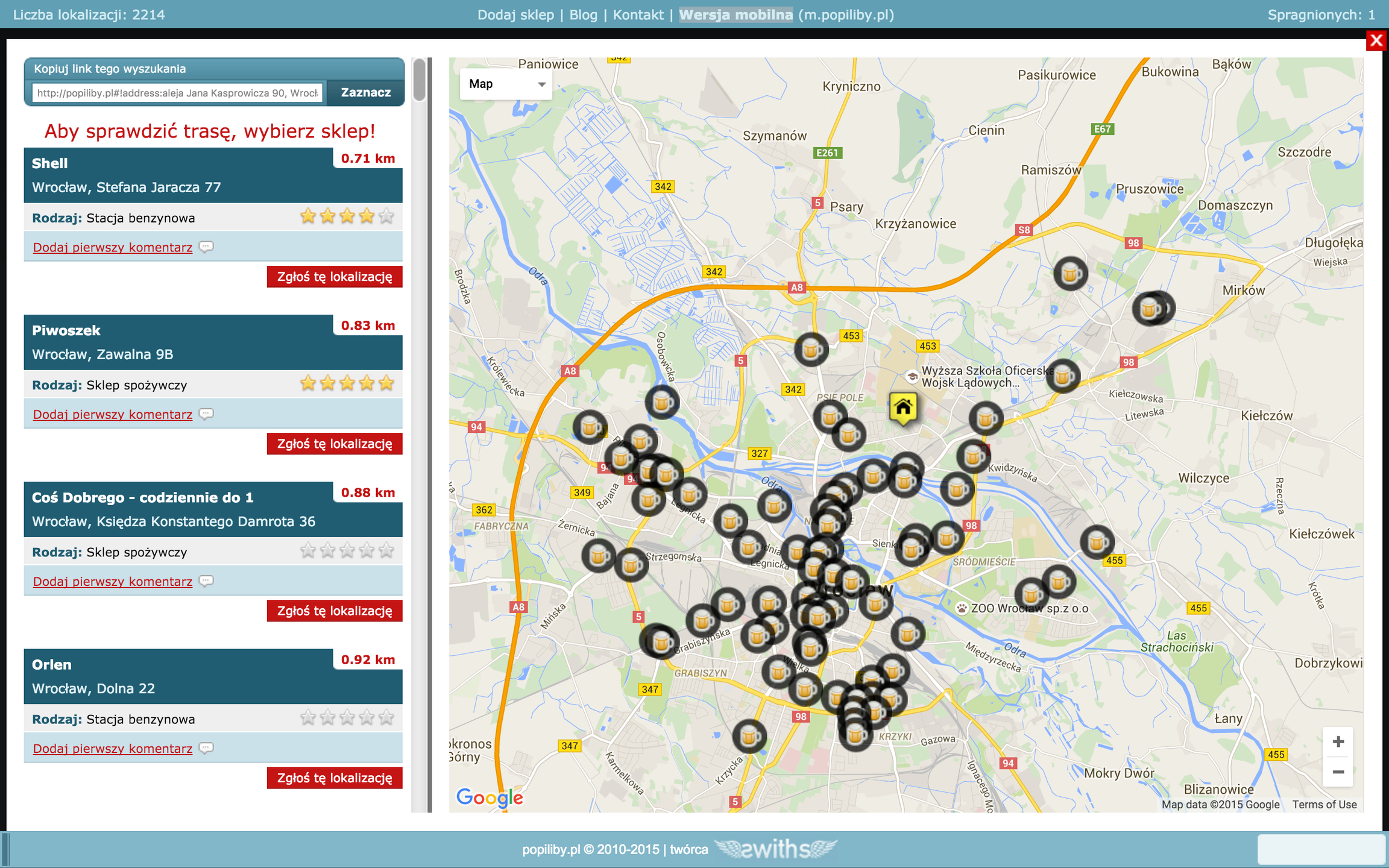Select the Coś Dobrego store header
Image resolution: width=1389 pixels, height=868 pixels.
[x=213, y=509]
